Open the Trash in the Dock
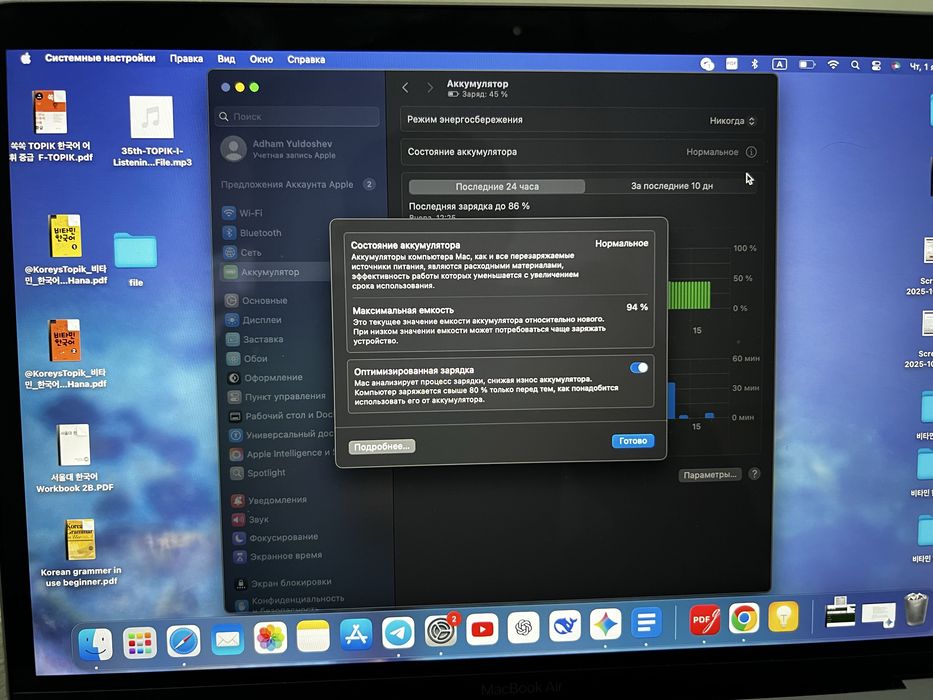 click(916, 610)
